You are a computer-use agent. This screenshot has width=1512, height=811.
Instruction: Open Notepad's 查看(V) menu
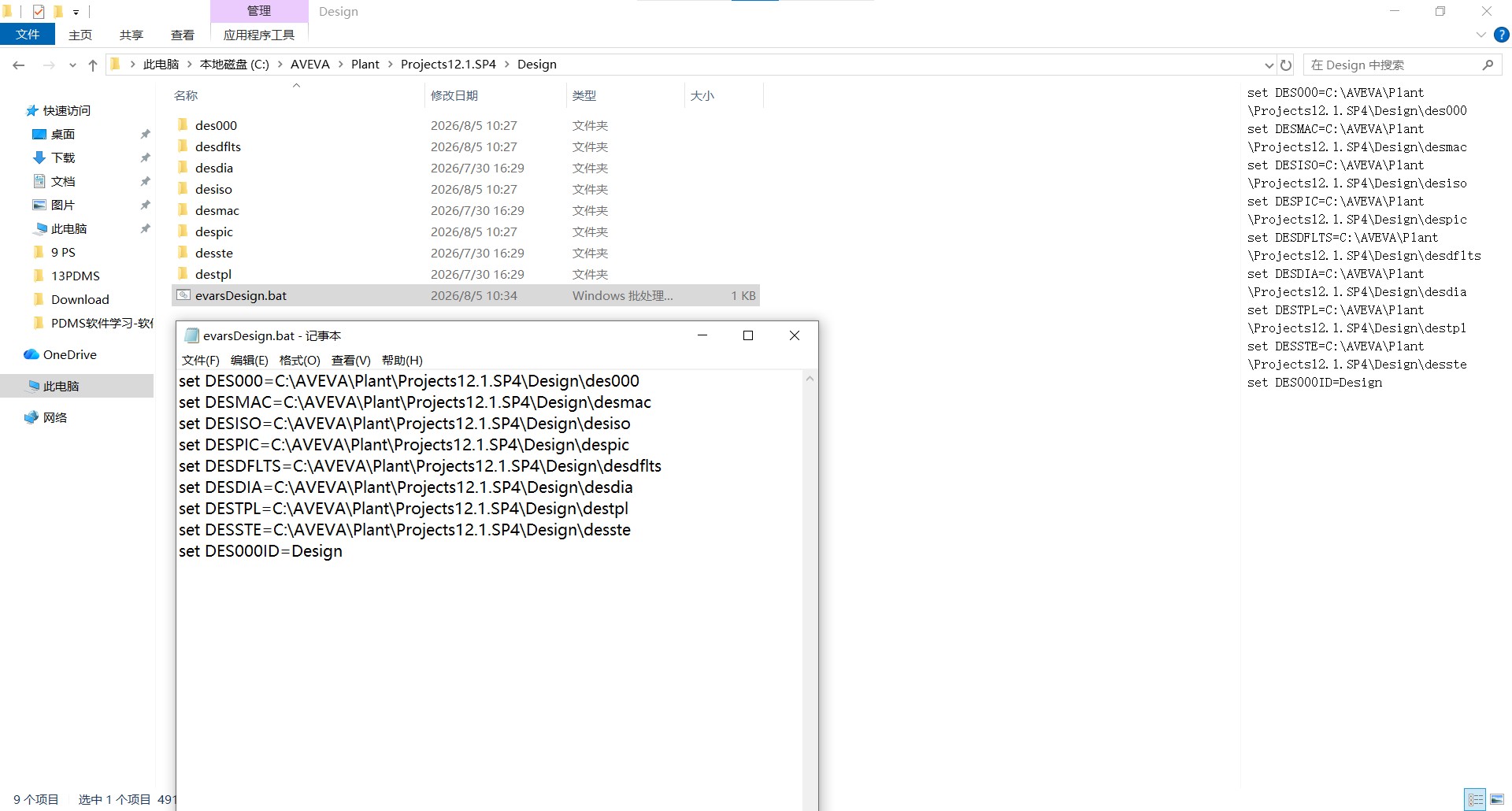[351, 360]
